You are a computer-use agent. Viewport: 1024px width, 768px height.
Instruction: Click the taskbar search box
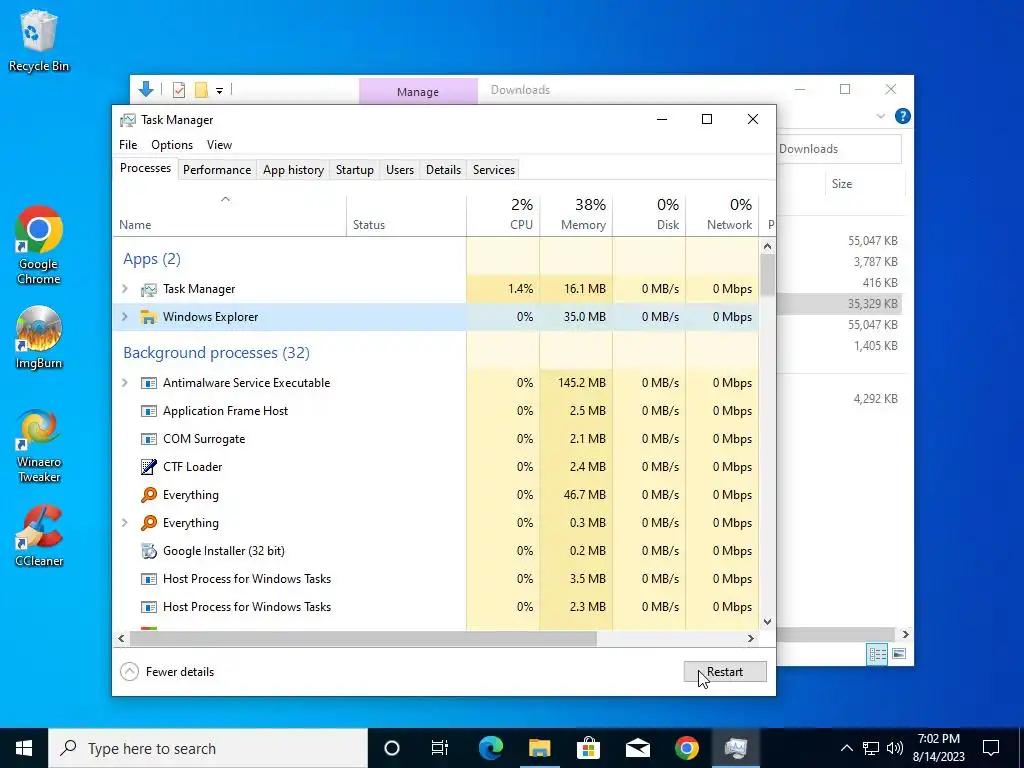[208, 748]
